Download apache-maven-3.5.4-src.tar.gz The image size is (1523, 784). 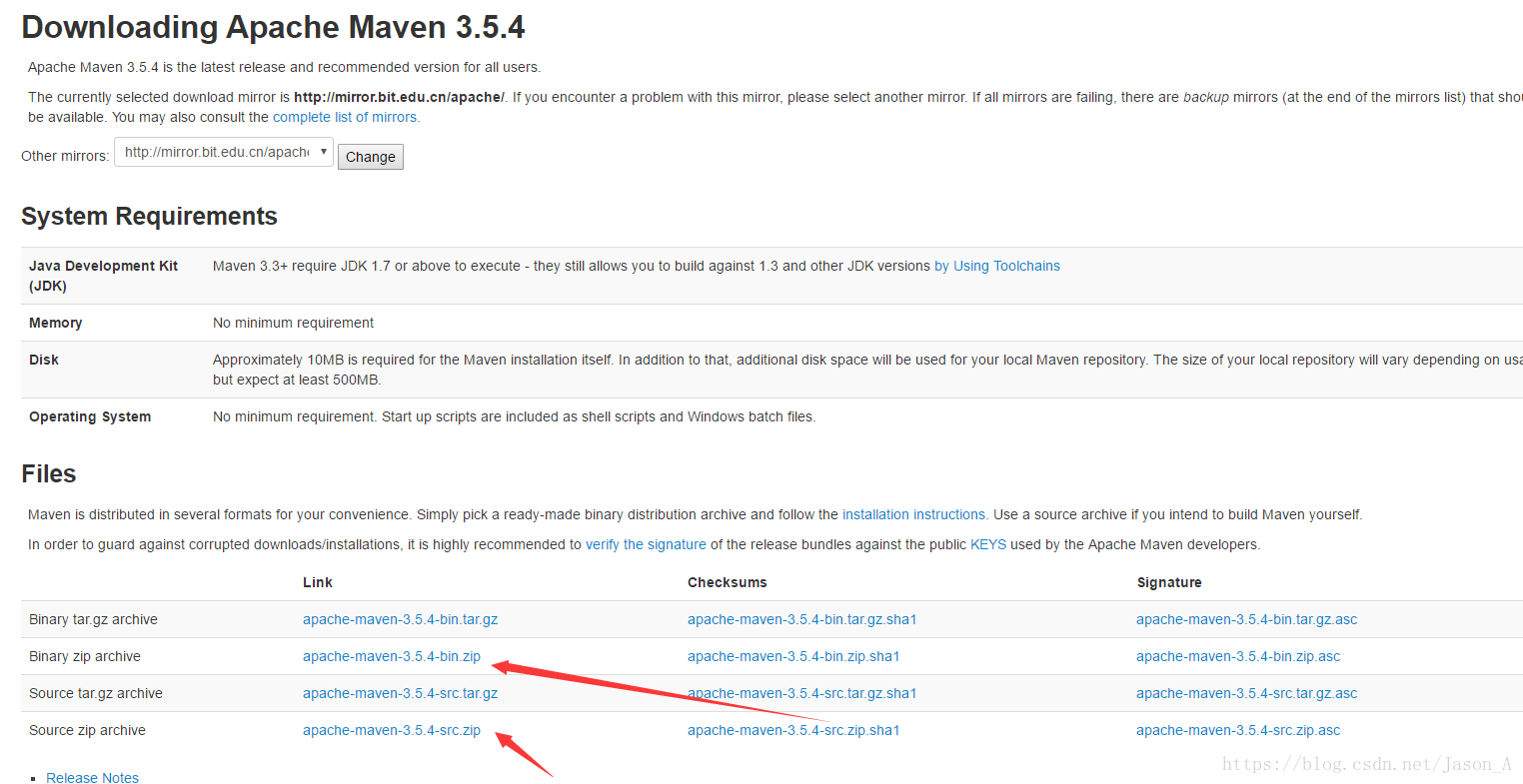(400, 693)
